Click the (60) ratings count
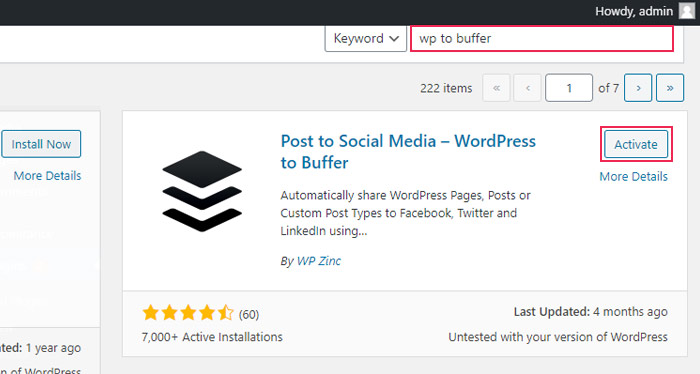700x374 pixels. pos(249,315)
